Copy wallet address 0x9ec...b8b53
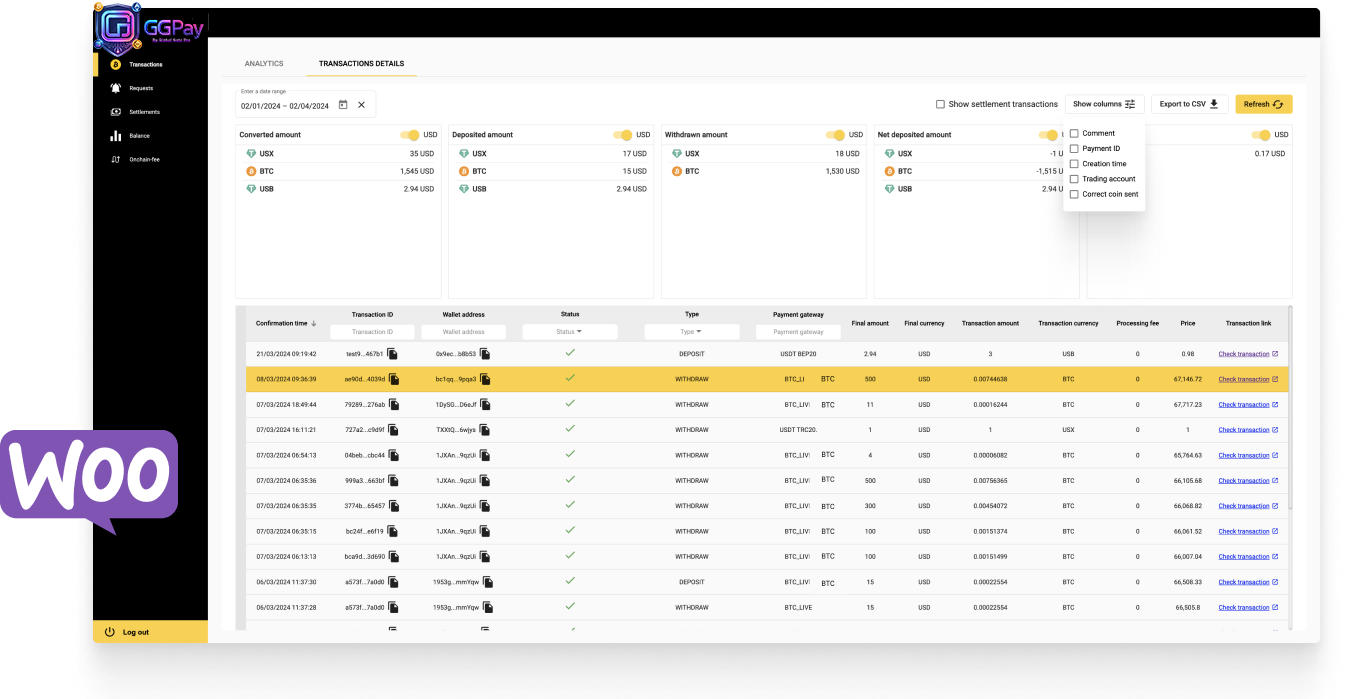1357x699 pixels. [x=485, y=354]
